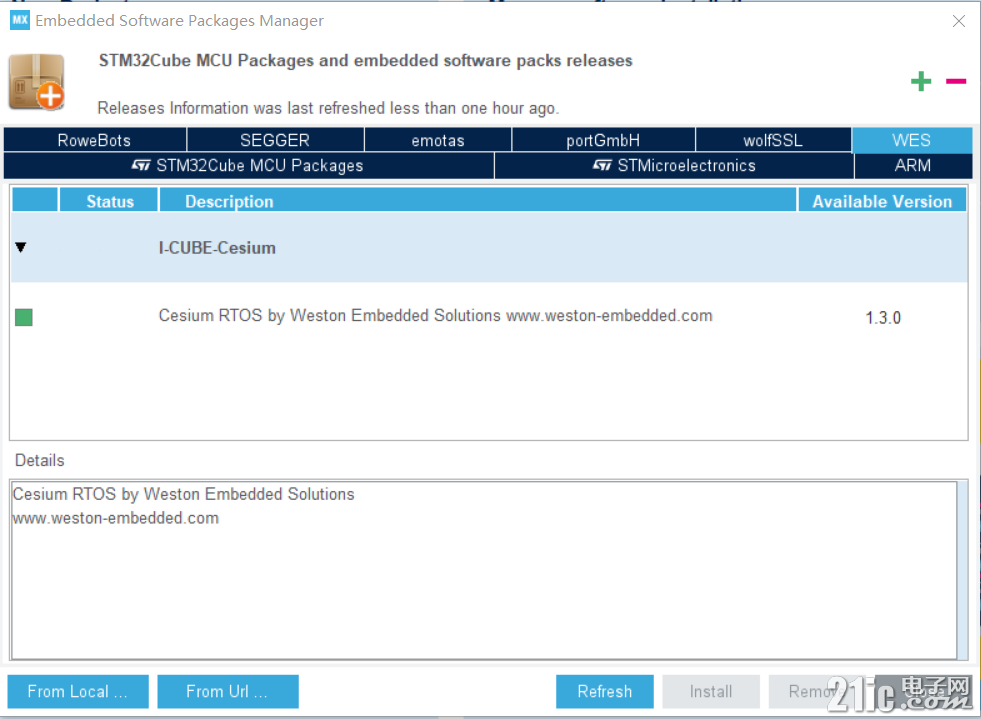
Task: Select the ARM tab
Action: click(913, 166)
